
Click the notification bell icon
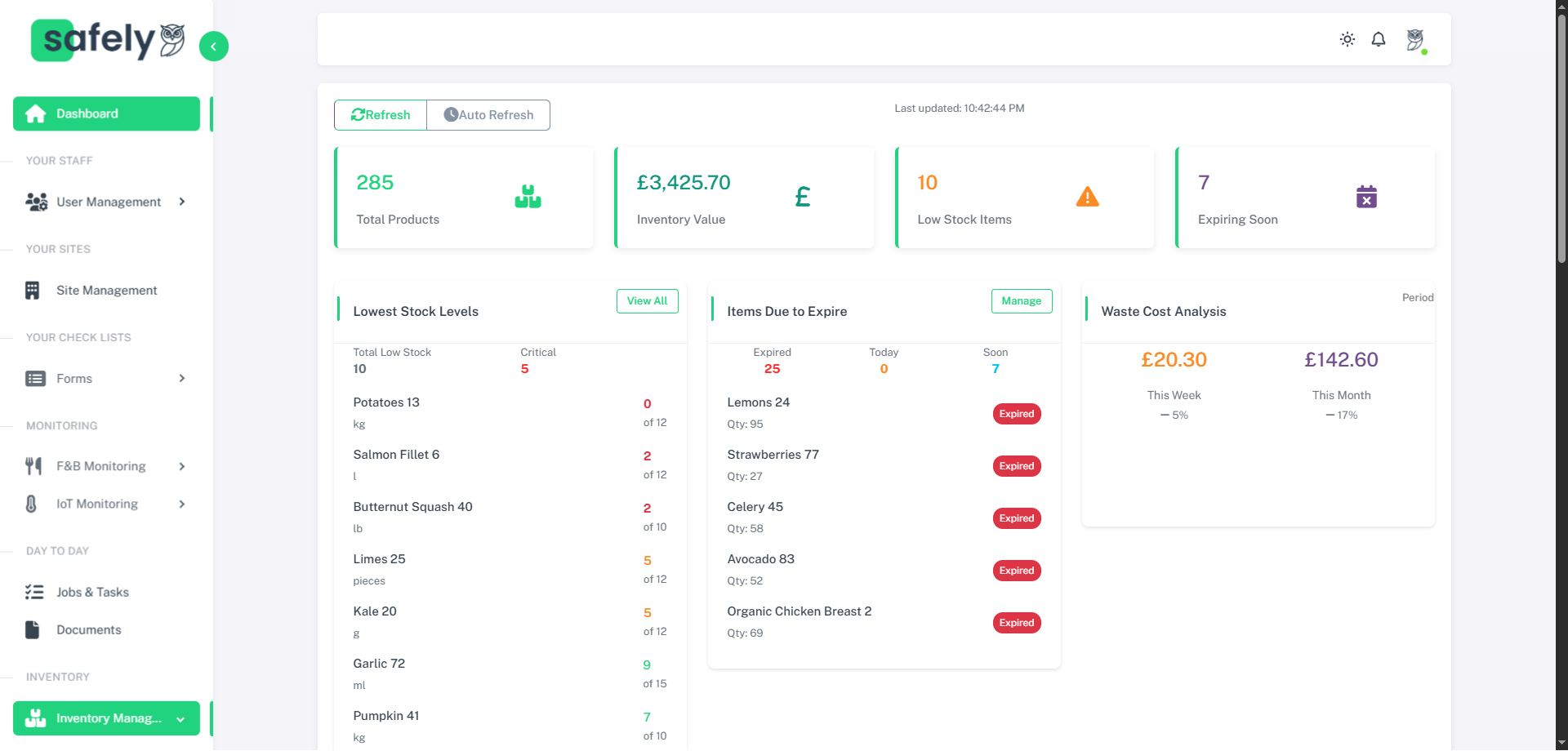1379,39
